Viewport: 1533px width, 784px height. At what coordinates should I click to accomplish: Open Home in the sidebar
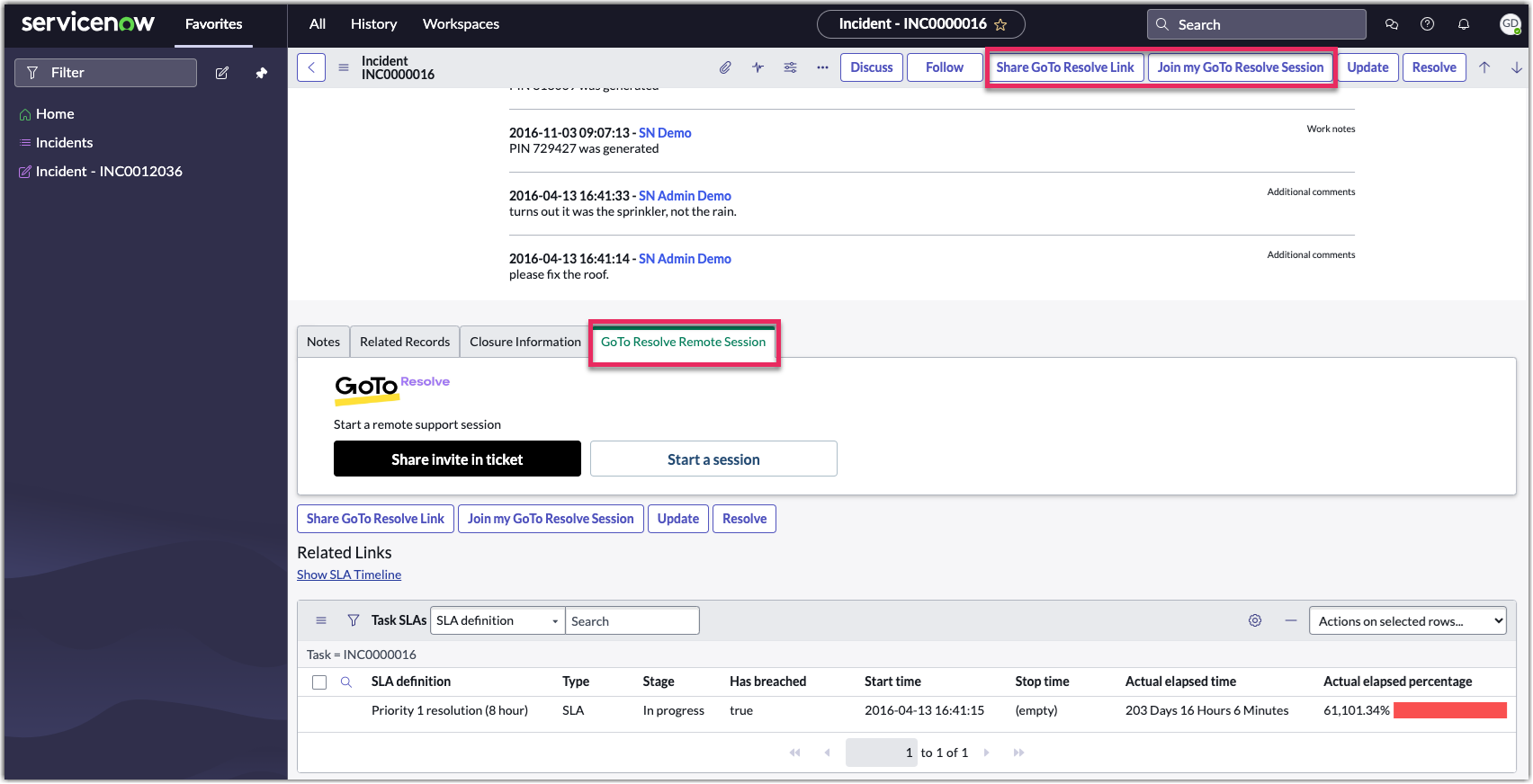pyautogui.click(x=55, y=114)
